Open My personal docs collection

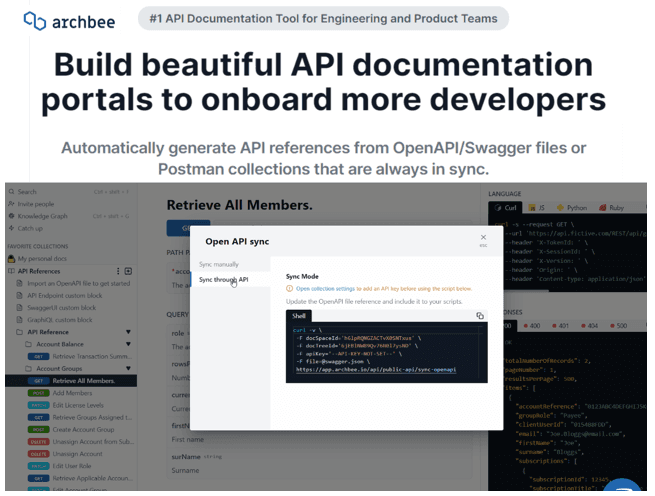point(44,258)
